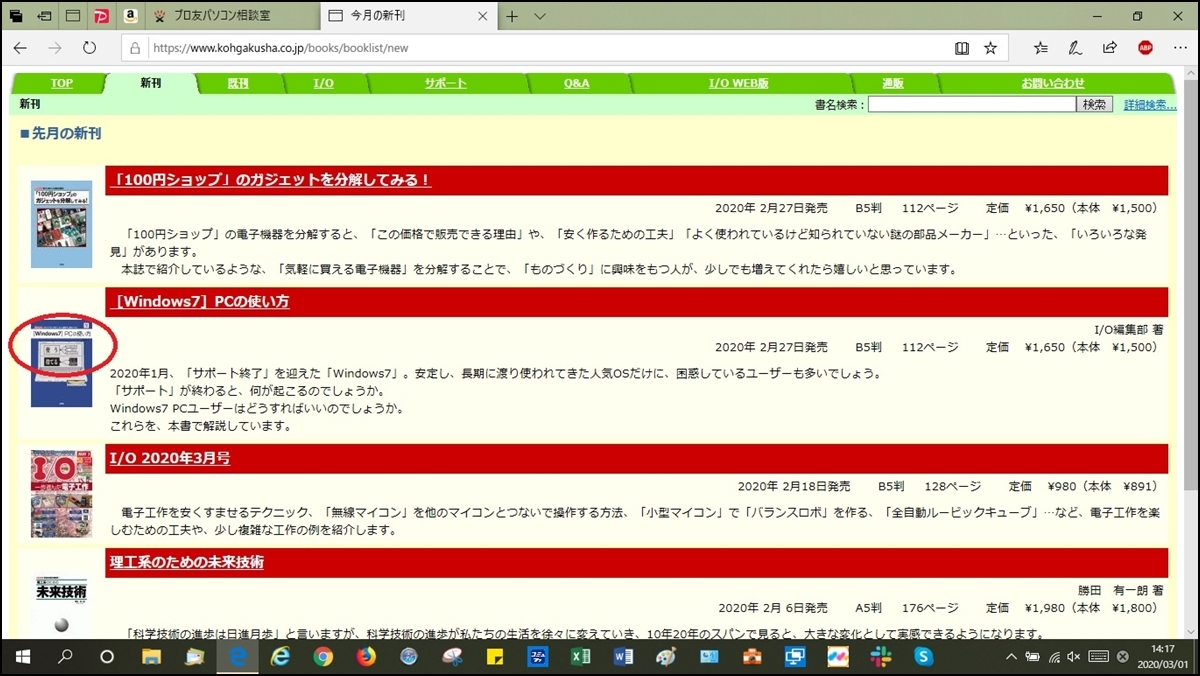
Task: Open Cortana circle icon
Action: tap(107, 658)
